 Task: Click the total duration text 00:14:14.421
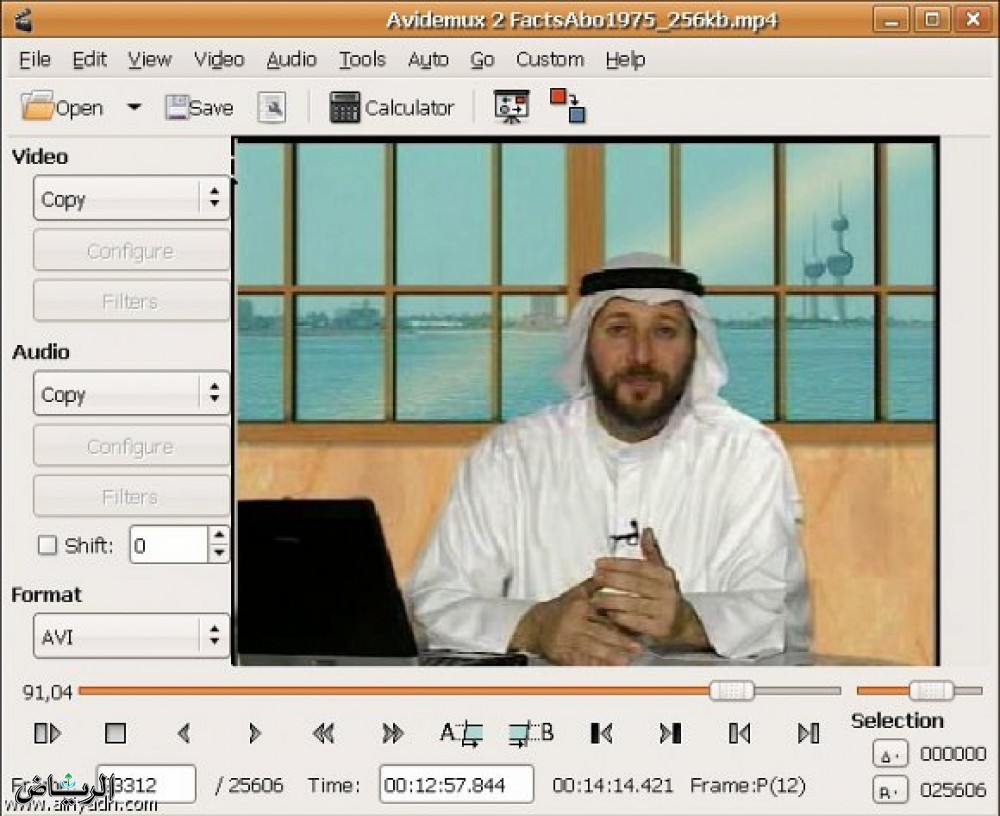(613, 785)
